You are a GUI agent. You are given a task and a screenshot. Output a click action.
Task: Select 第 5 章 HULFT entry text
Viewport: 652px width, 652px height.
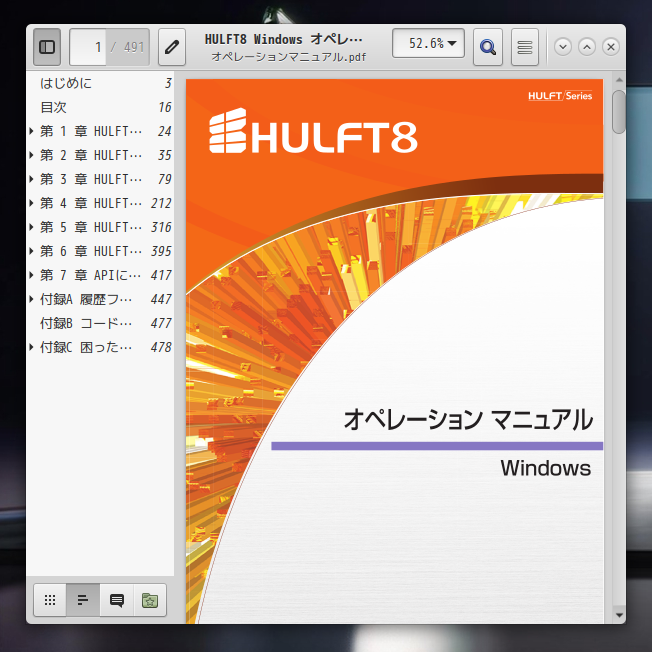coord(91,227)
